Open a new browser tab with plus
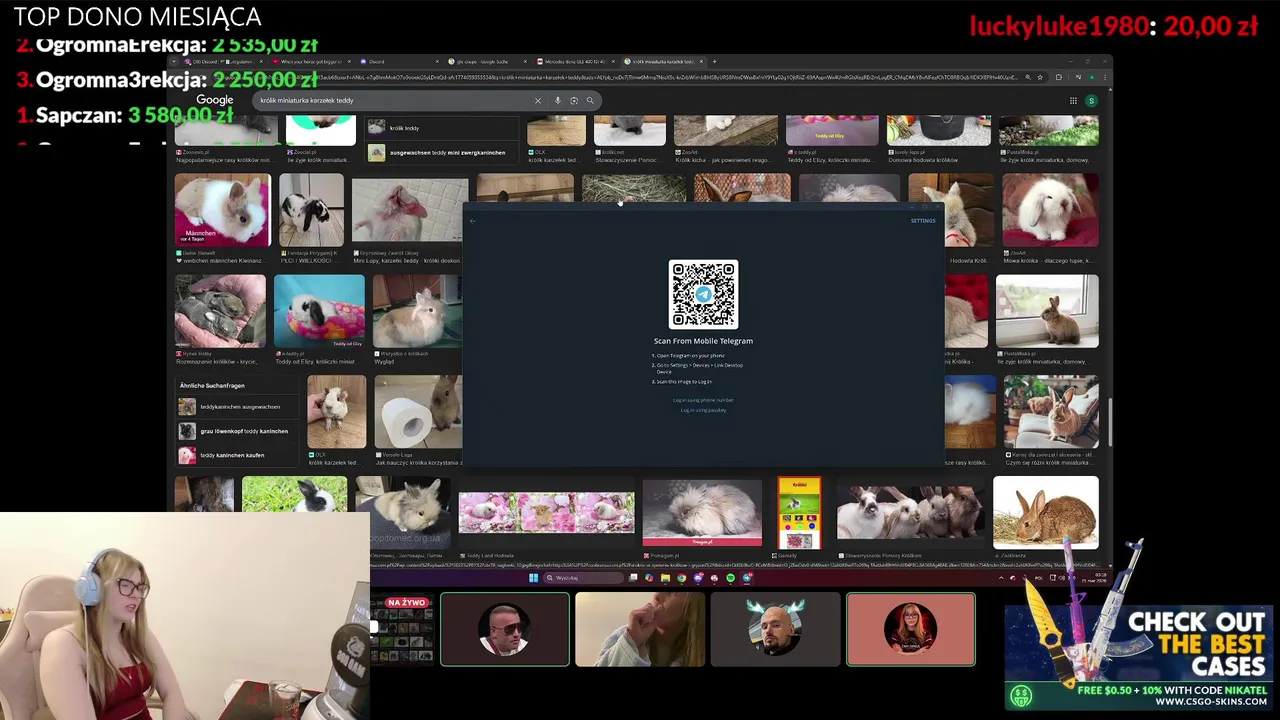 (x=714, y=61)
